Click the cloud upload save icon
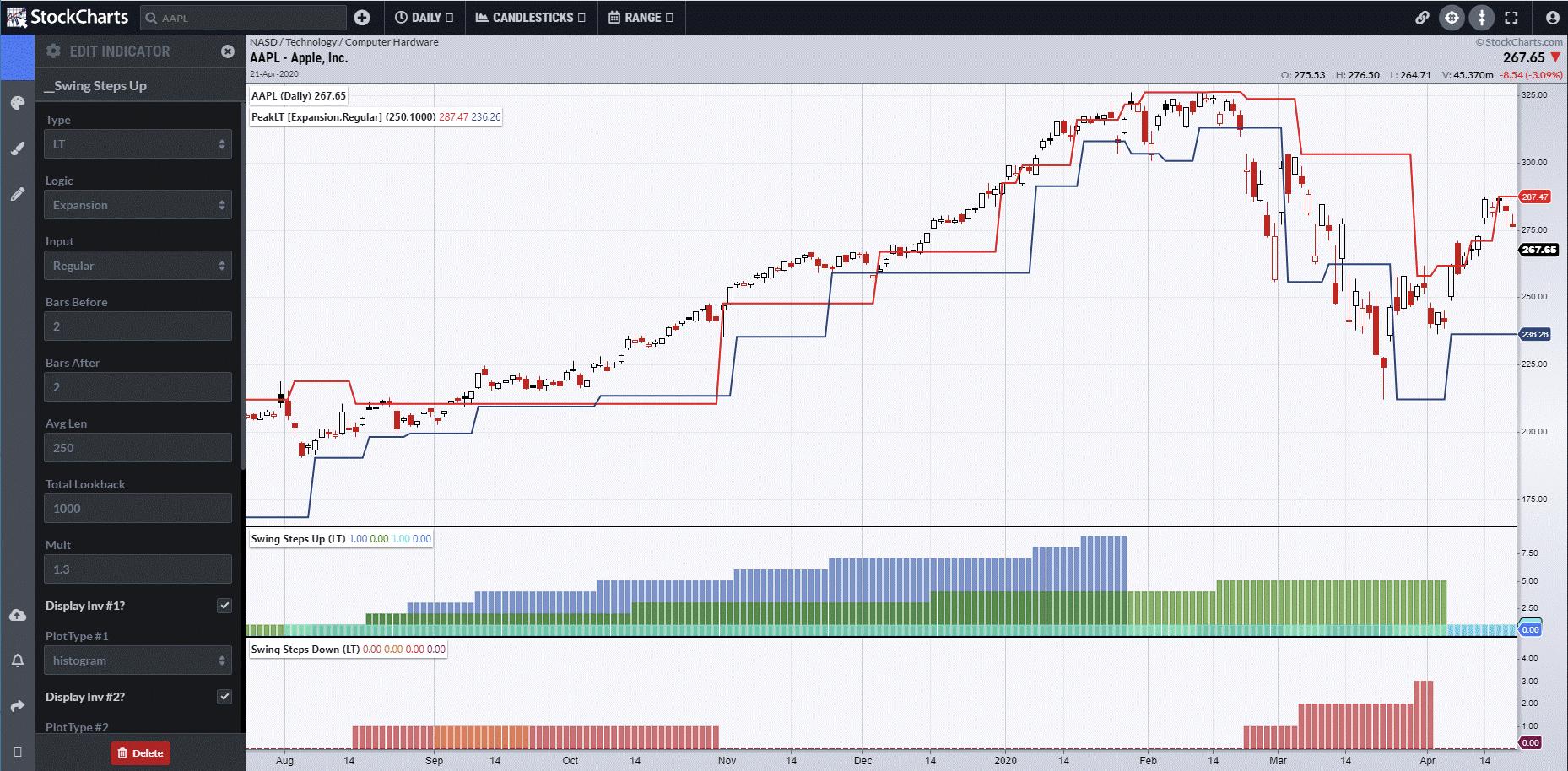1568x771 pixels. click(17, 615)
